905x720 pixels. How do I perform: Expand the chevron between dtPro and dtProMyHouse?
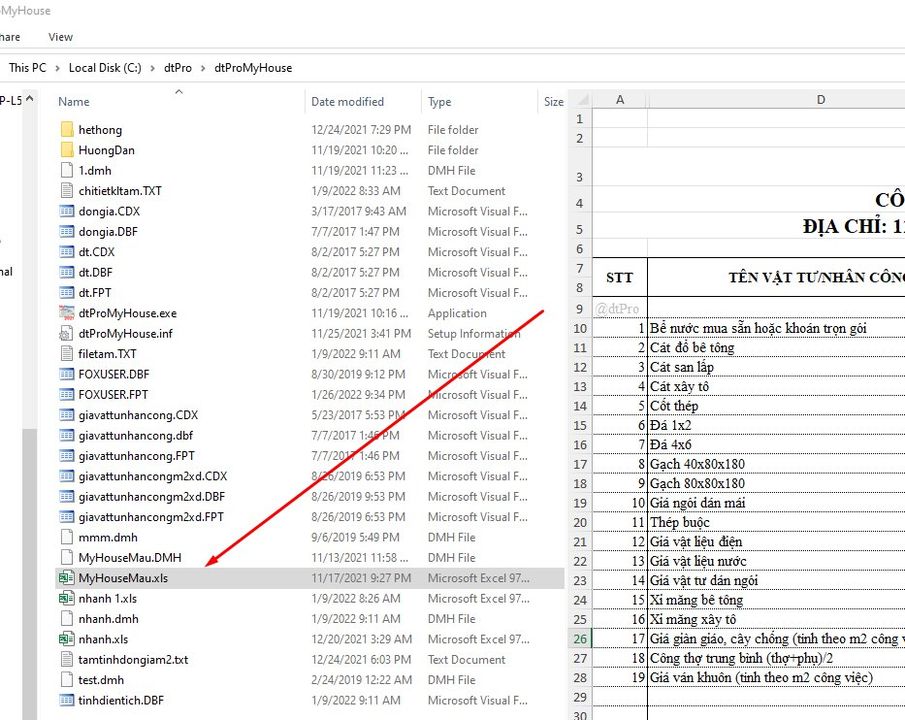204,68
